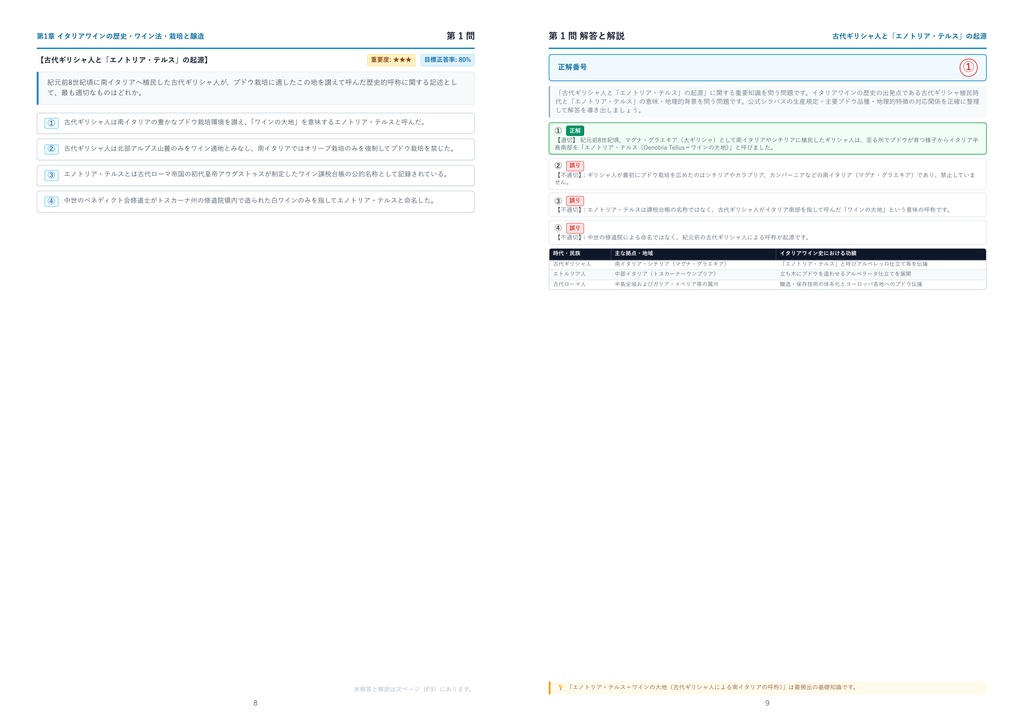Viewport: 1024px width, 724px height.
Task: Click the 目標正答率: 80% badge
Action: click(x=447, y=60)
